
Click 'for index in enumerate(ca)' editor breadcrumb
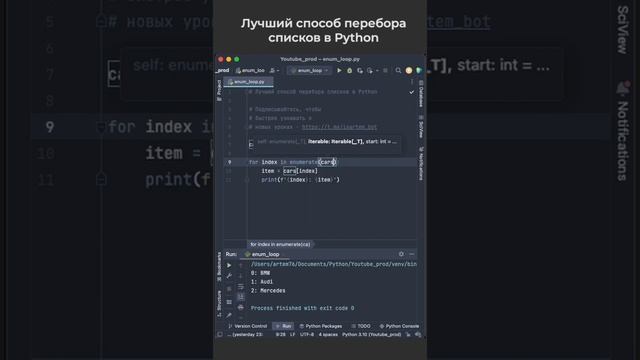click(280, 244)
